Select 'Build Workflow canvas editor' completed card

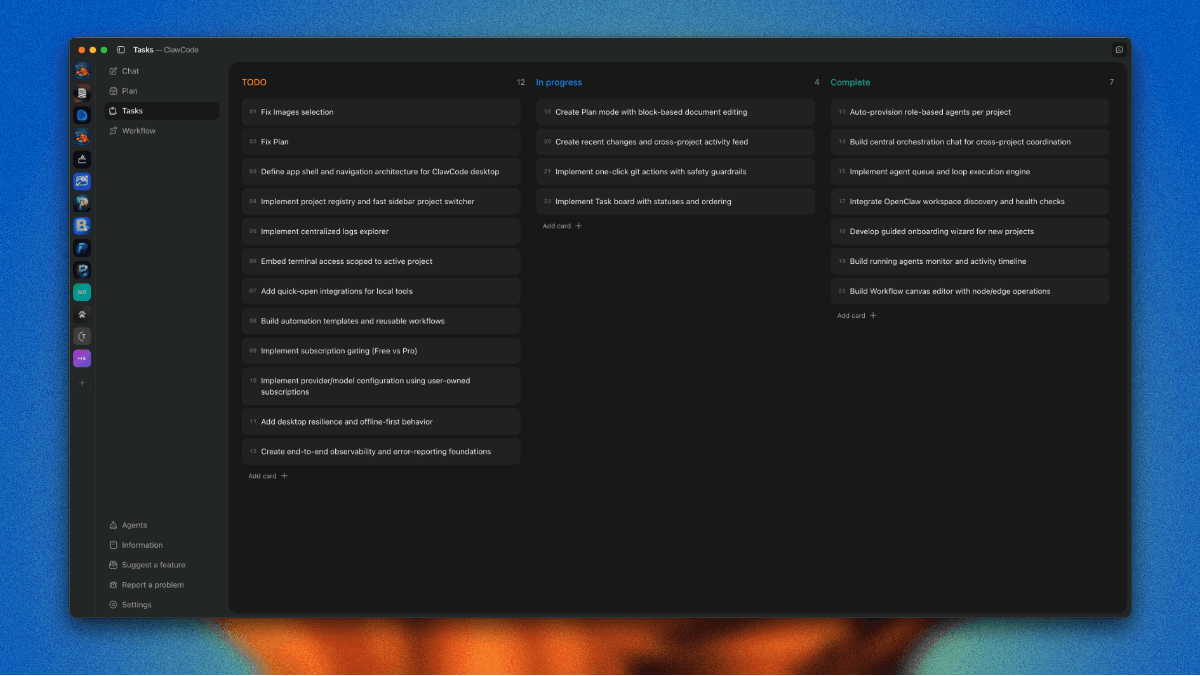tap(969, 291)
